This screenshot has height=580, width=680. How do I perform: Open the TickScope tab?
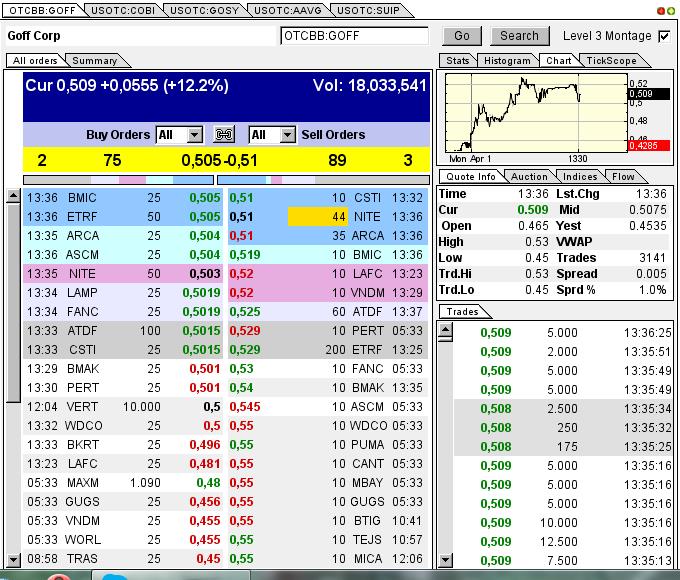pyautogui.click(x=611, y=61)
